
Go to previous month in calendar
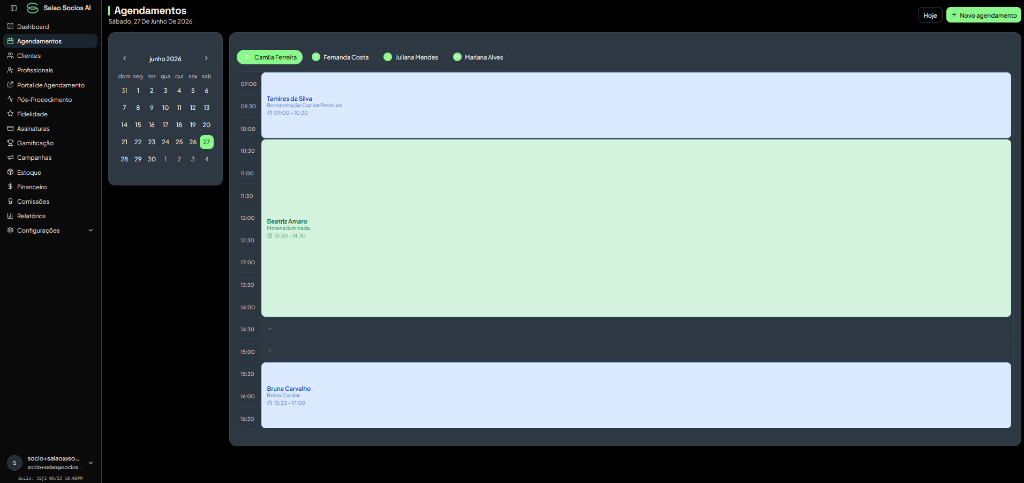tap(125, 59)
